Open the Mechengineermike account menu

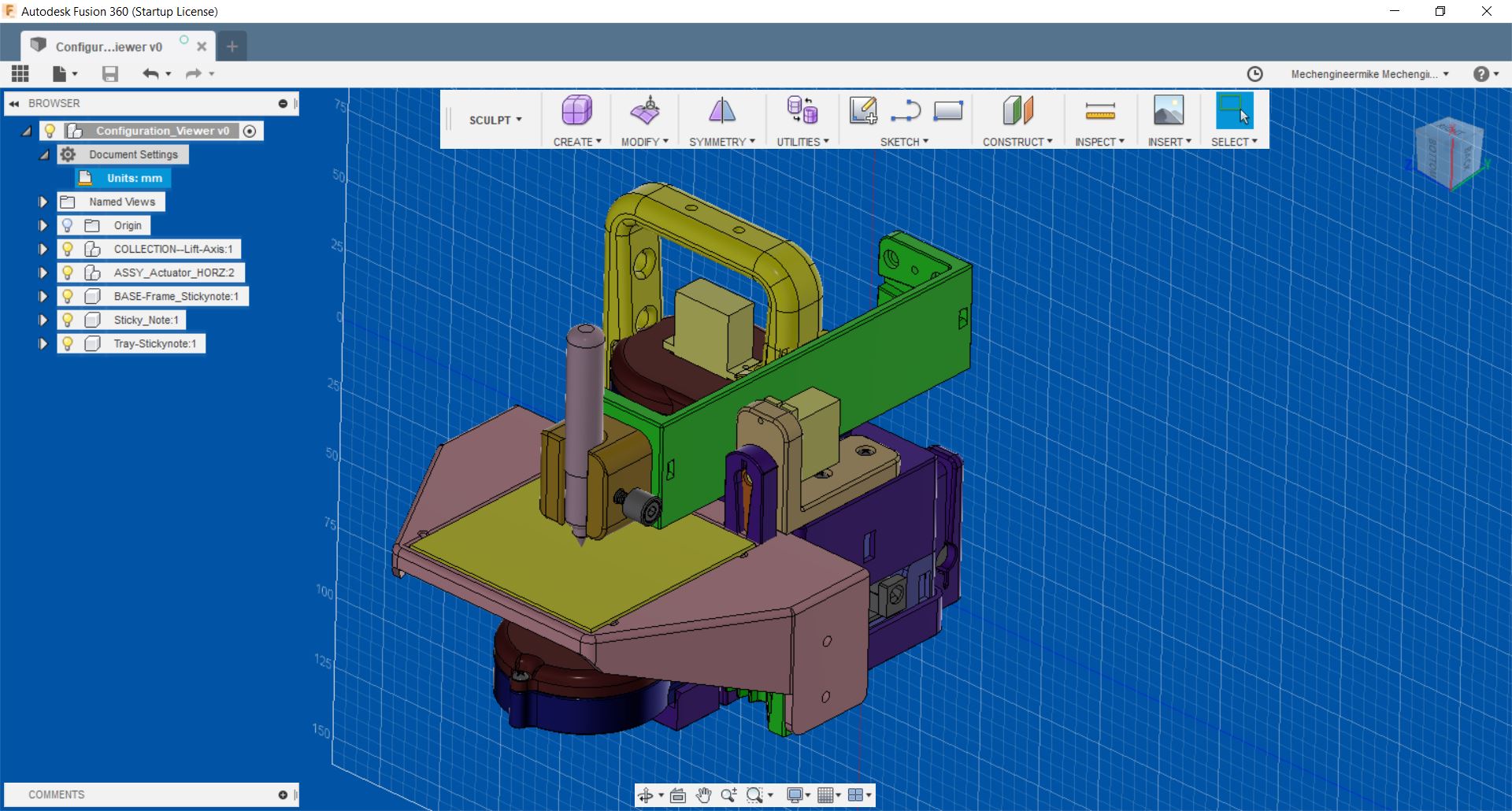(1370, 74)
